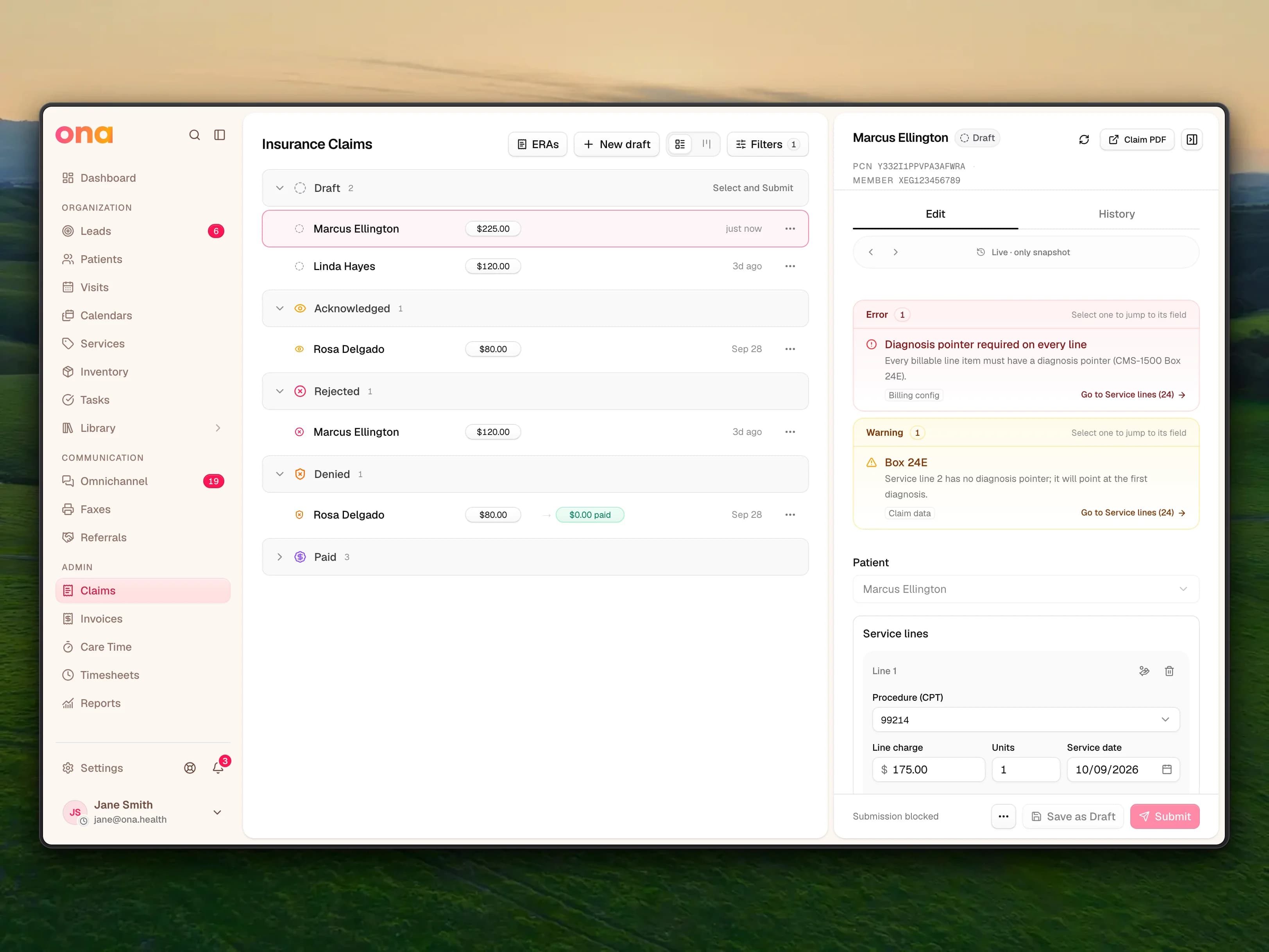Switch to the History tab
Screen dimensions: 1269x952
[1117, 214]
